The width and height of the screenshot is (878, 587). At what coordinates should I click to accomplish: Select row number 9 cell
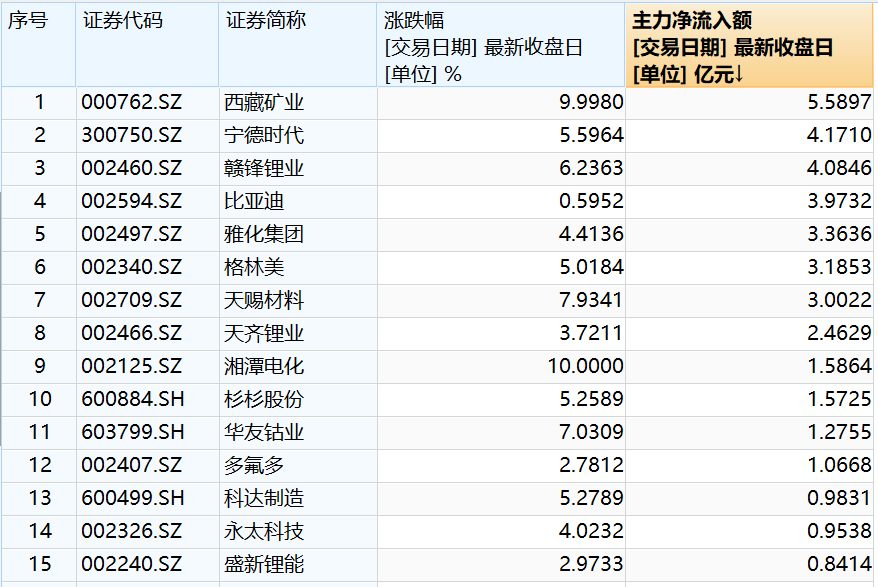pos(39,367)
